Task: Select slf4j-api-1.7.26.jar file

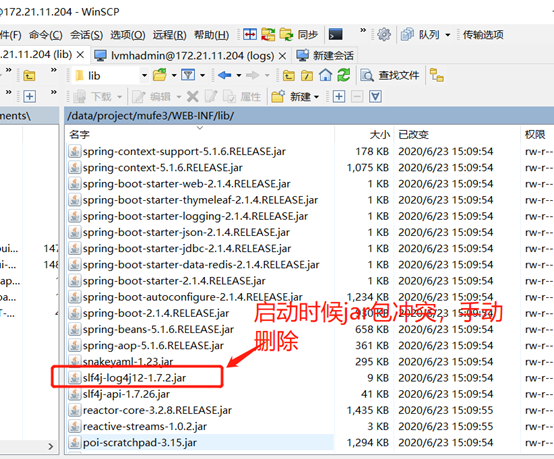Action: (126, 394)
